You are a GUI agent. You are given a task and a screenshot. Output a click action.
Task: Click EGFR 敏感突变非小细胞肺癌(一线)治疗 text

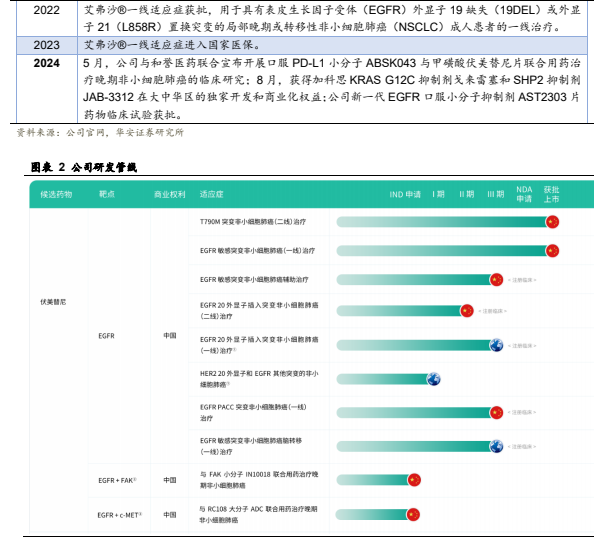point(257,251)
